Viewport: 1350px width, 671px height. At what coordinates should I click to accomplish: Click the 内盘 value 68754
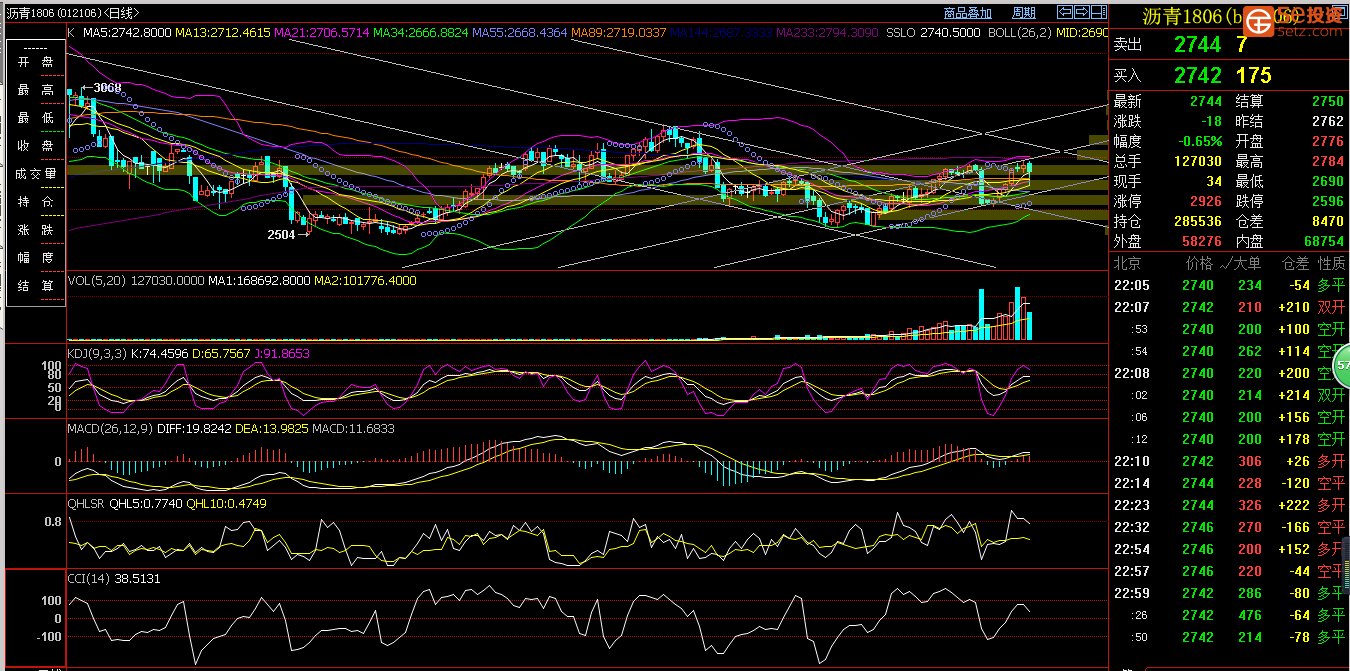[1324, 242]
